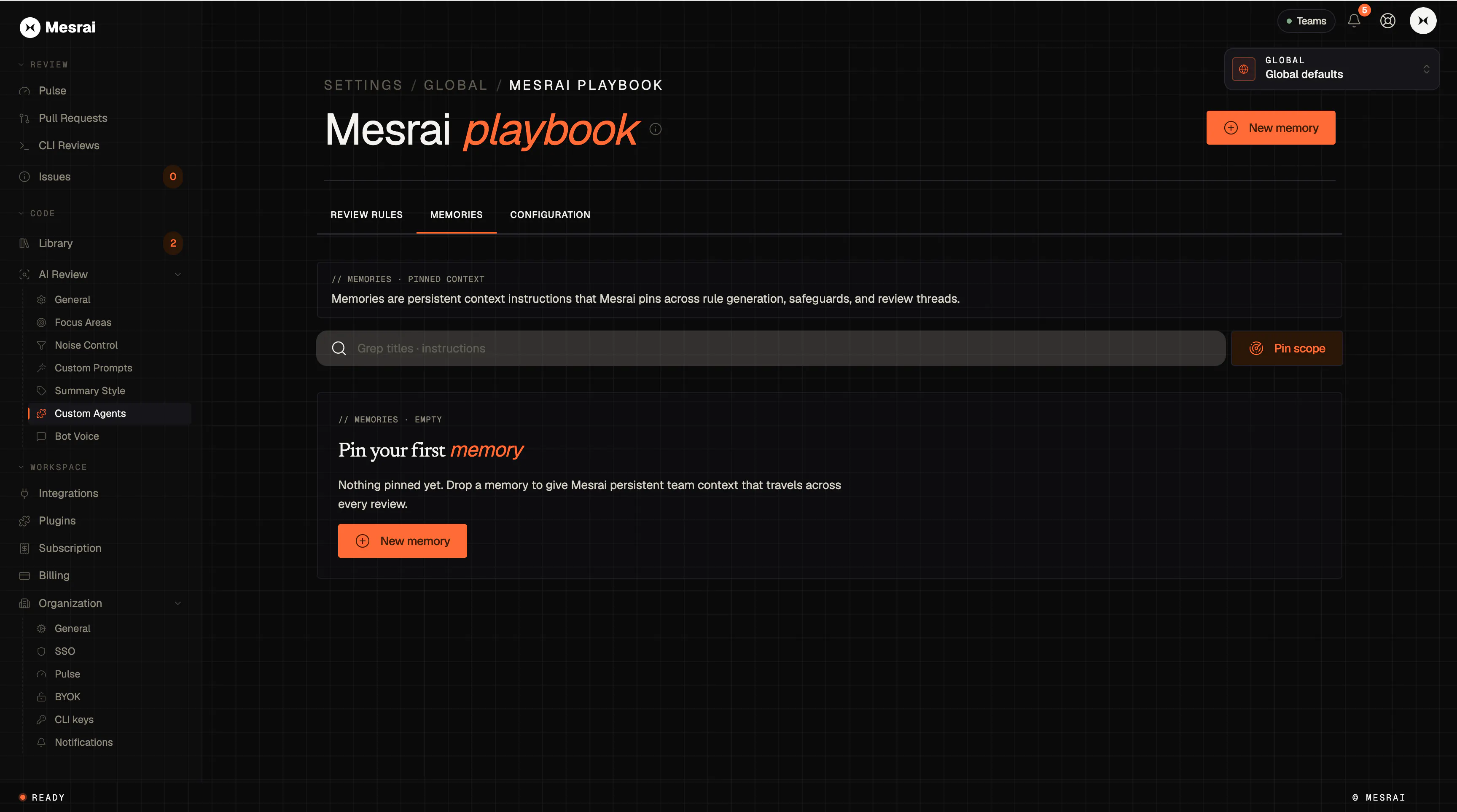This screenshot has width=1457, height=812.
Task: Open Noise Control settings
Action: [x=86, y=345]
